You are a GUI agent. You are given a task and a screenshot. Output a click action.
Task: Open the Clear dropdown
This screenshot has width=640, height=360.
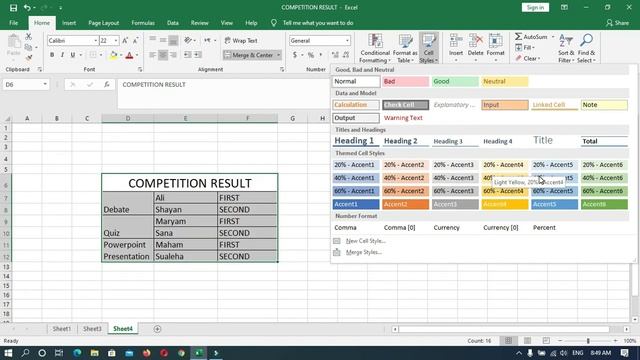point(528,58)
